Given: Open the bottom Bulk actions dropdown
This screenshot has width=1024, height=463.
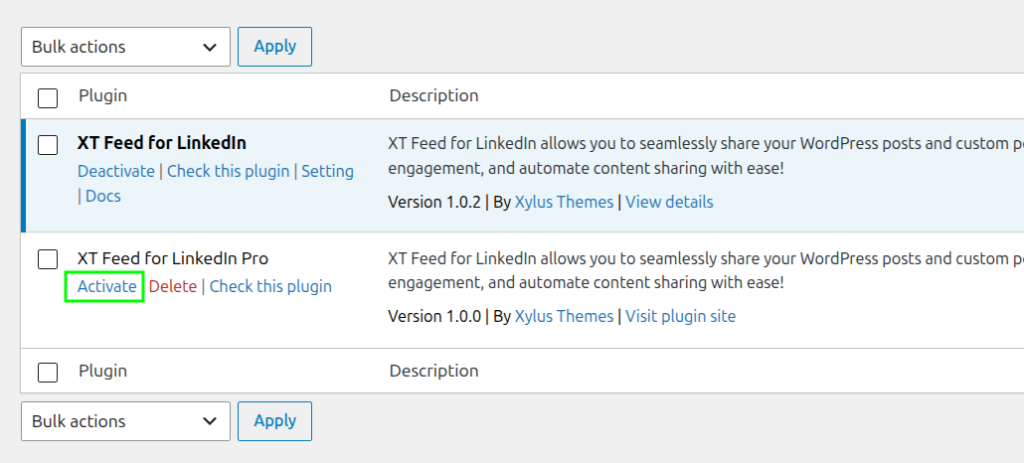Looking at the screenshot, I should [125, 421].
